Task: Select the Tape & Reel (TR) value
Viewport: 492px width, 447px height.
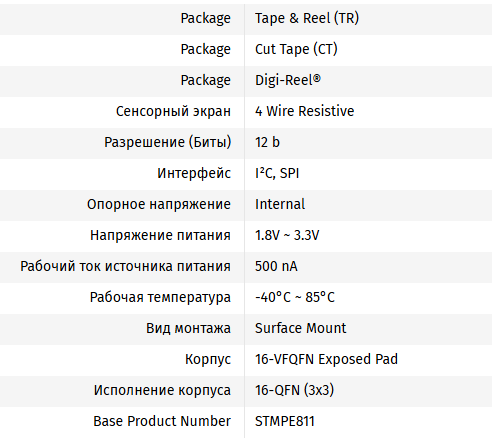Action: 307,18
